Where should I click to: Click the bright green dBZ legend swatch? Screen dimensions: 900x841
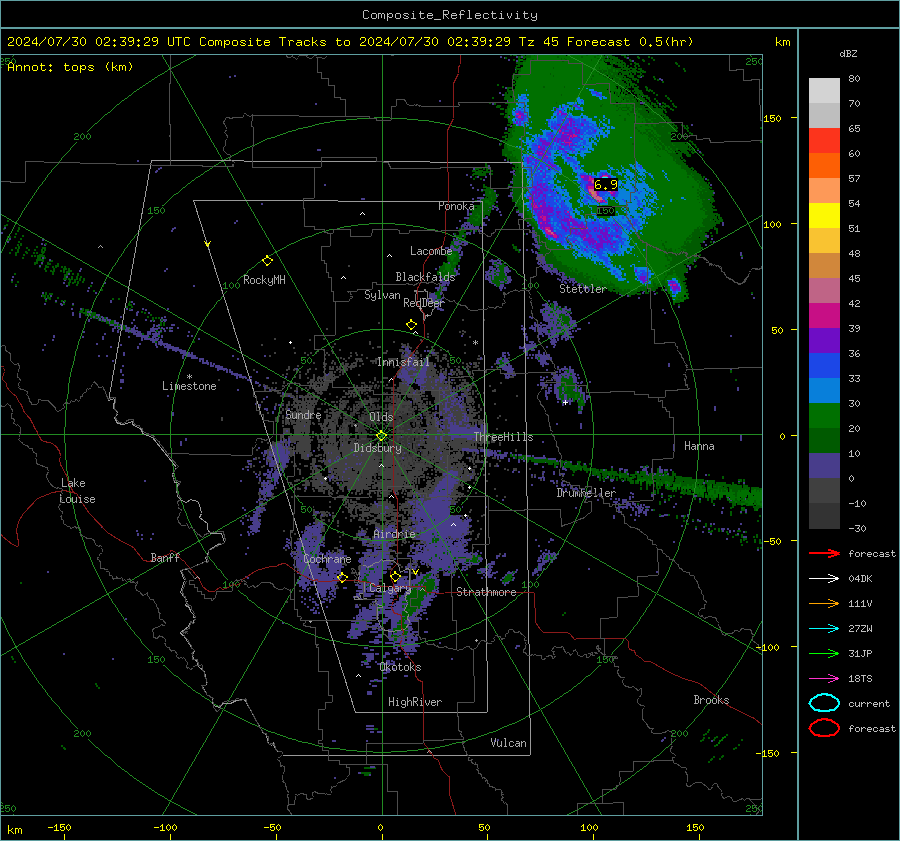(x=824, y=416)
